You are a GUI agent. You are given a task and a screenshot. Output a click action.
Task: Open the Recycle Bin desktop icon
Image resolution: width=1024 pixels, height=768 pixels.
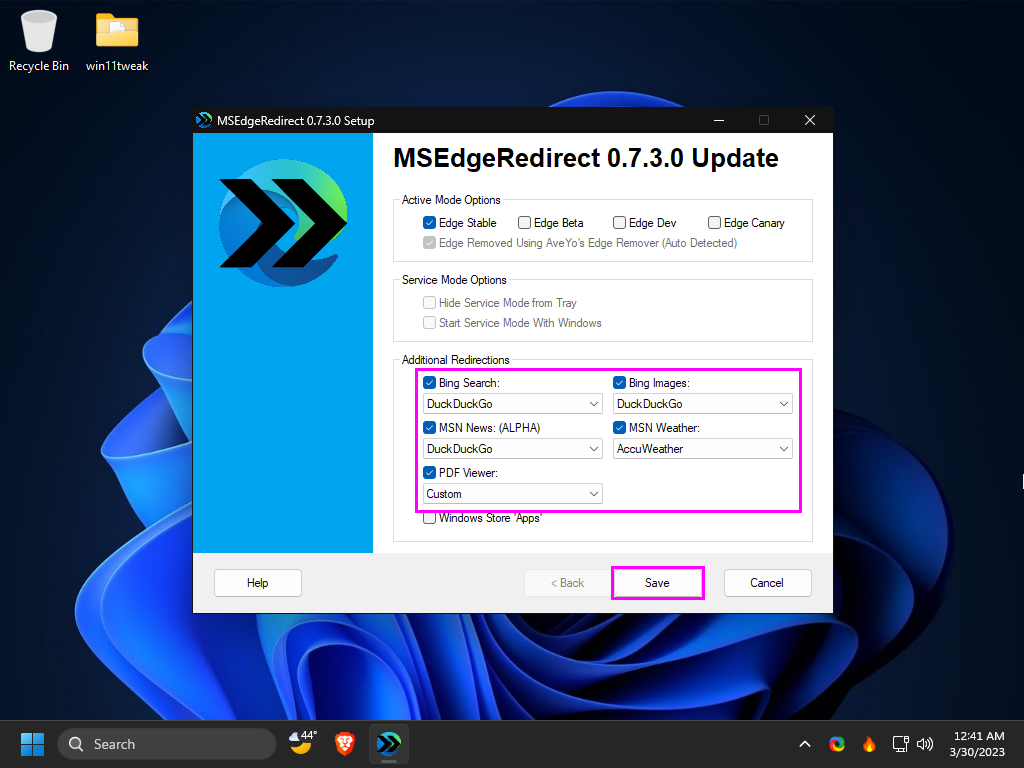click(39, 40)
